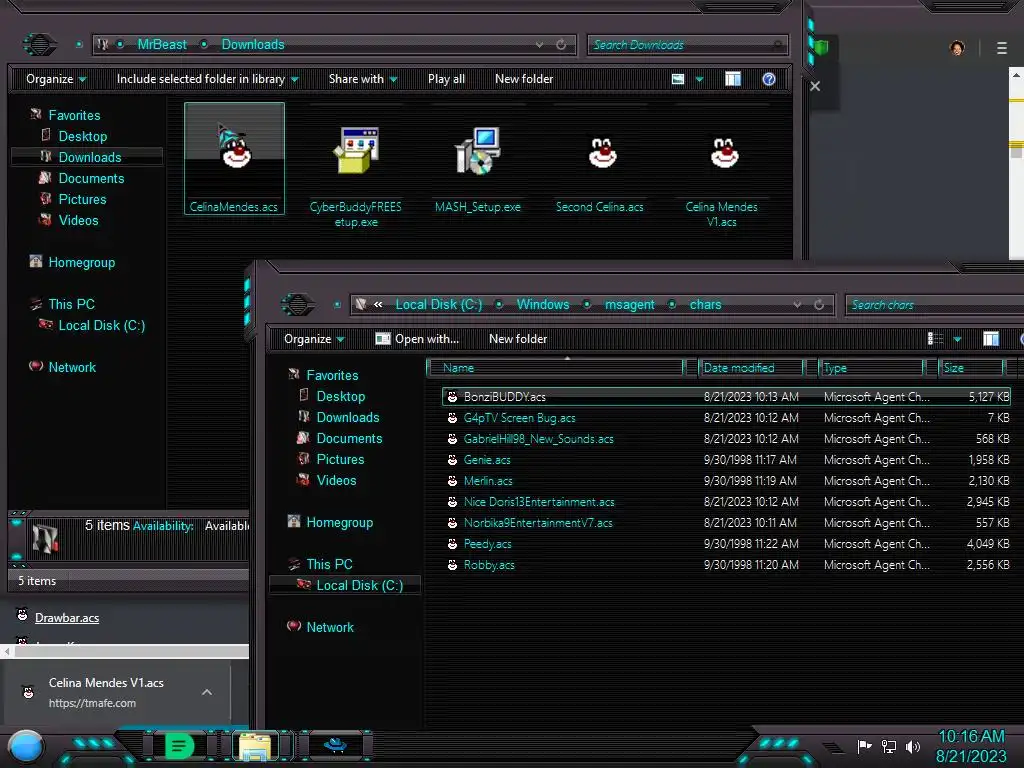This screenshot has width=1024, height=768.
Task: Sort by Type column header
Action: tap(872, 368)
